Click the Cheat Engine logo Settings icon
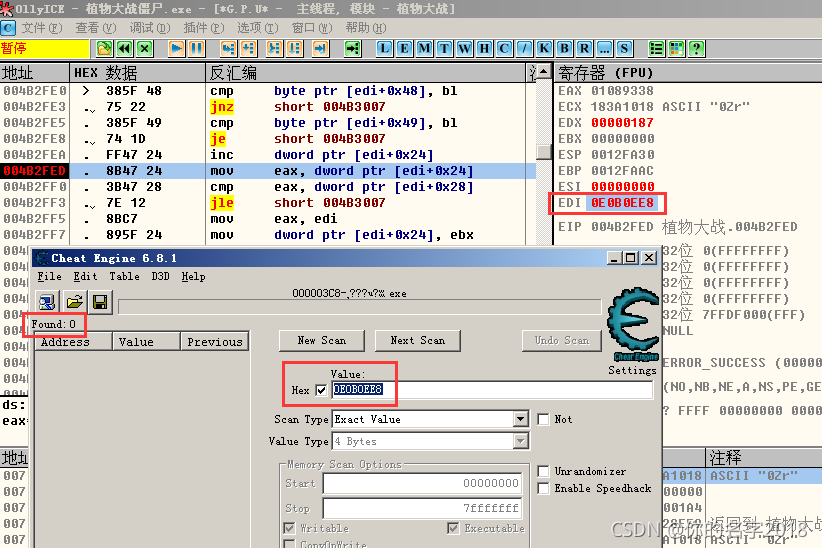The height and width of the screenshot is (548, 822). [x=632, y=324]
